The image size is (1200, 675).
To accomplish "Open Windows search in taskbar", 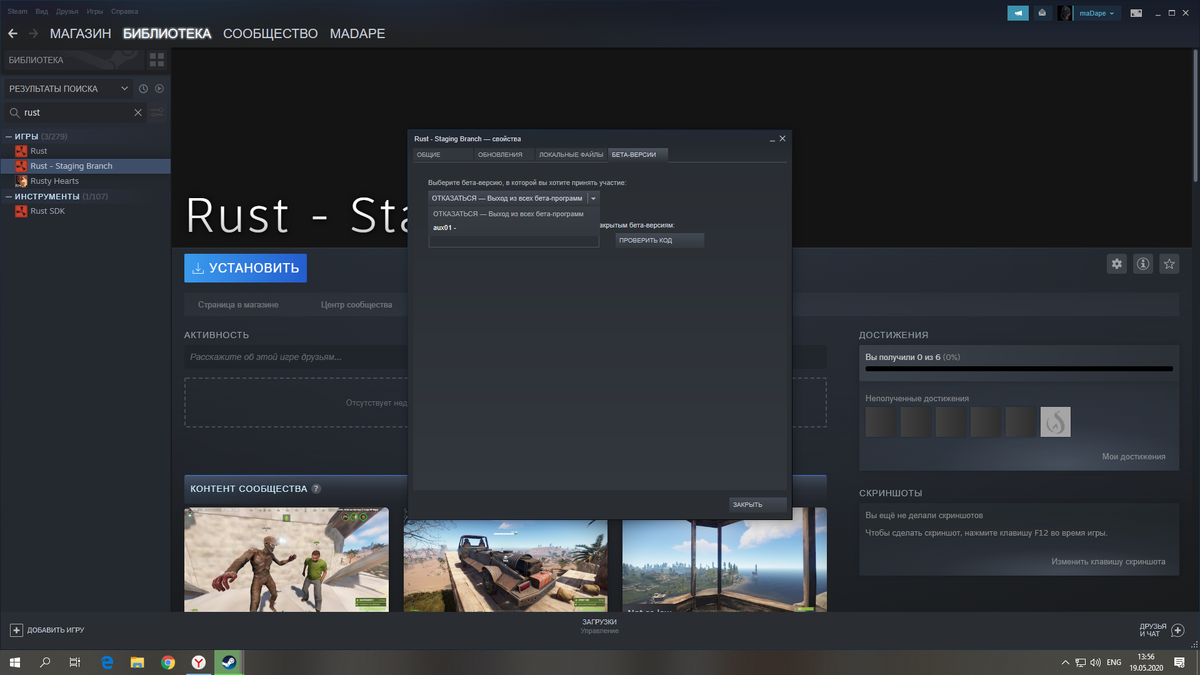I will 45,662.
